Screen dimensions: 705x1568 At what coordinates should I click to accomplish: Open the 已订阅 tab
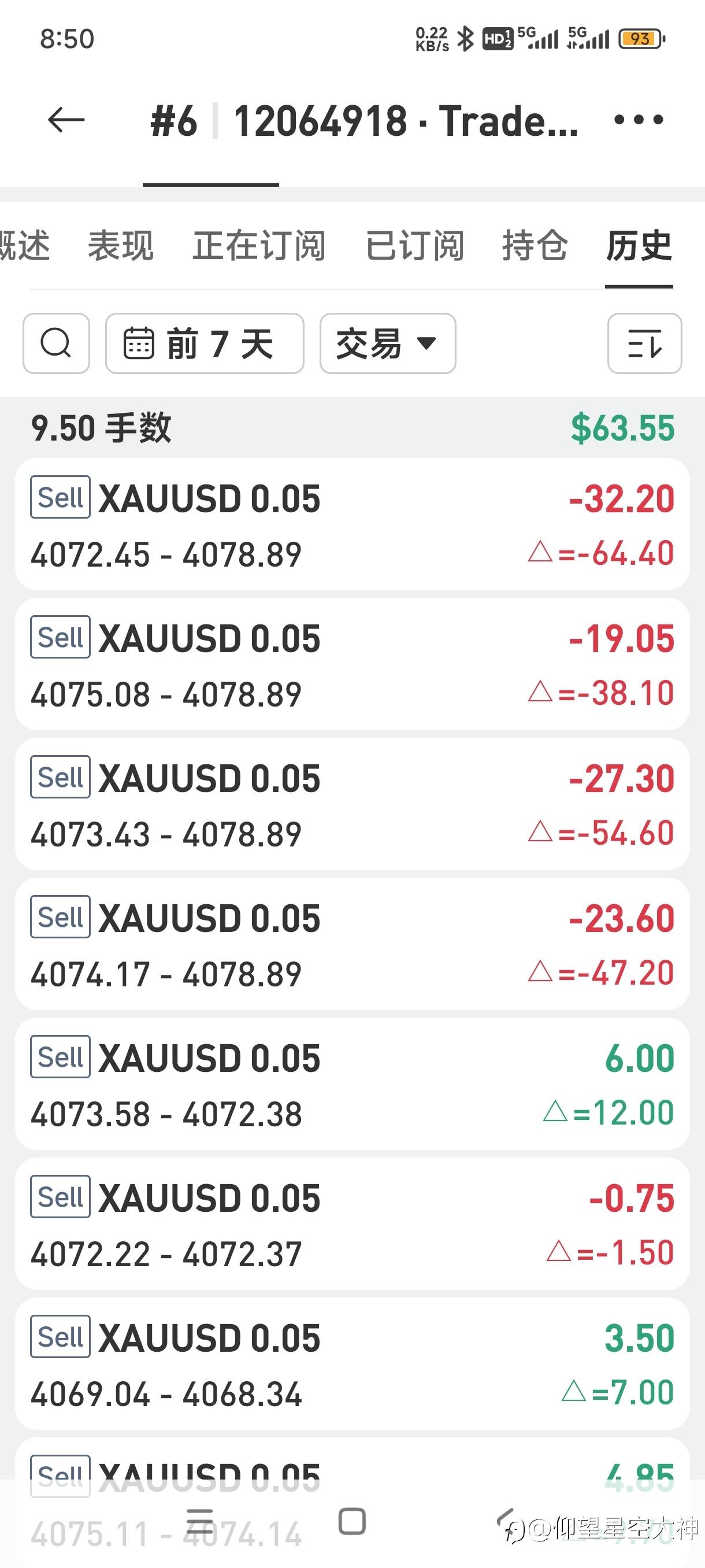415,246
